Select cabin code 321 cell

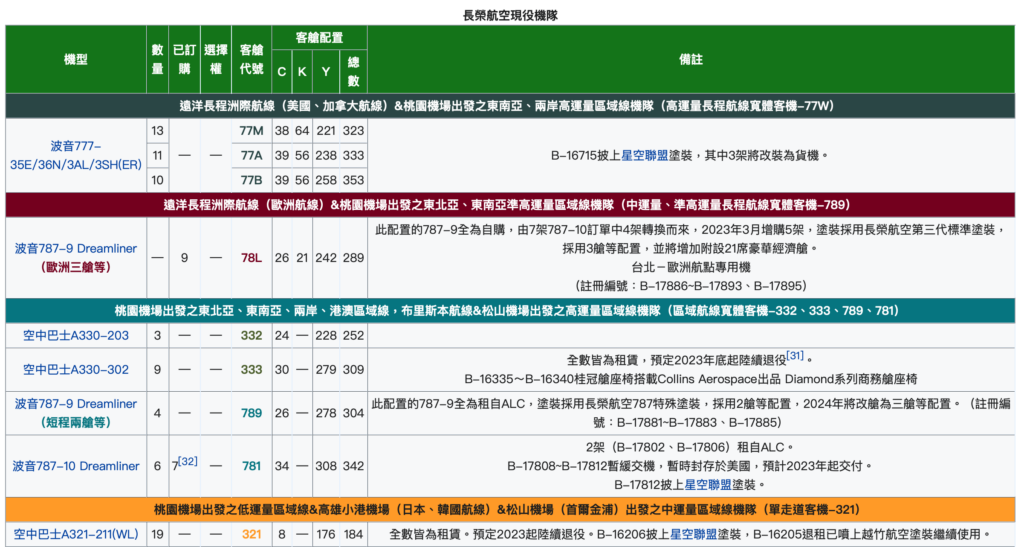[251, 534]
